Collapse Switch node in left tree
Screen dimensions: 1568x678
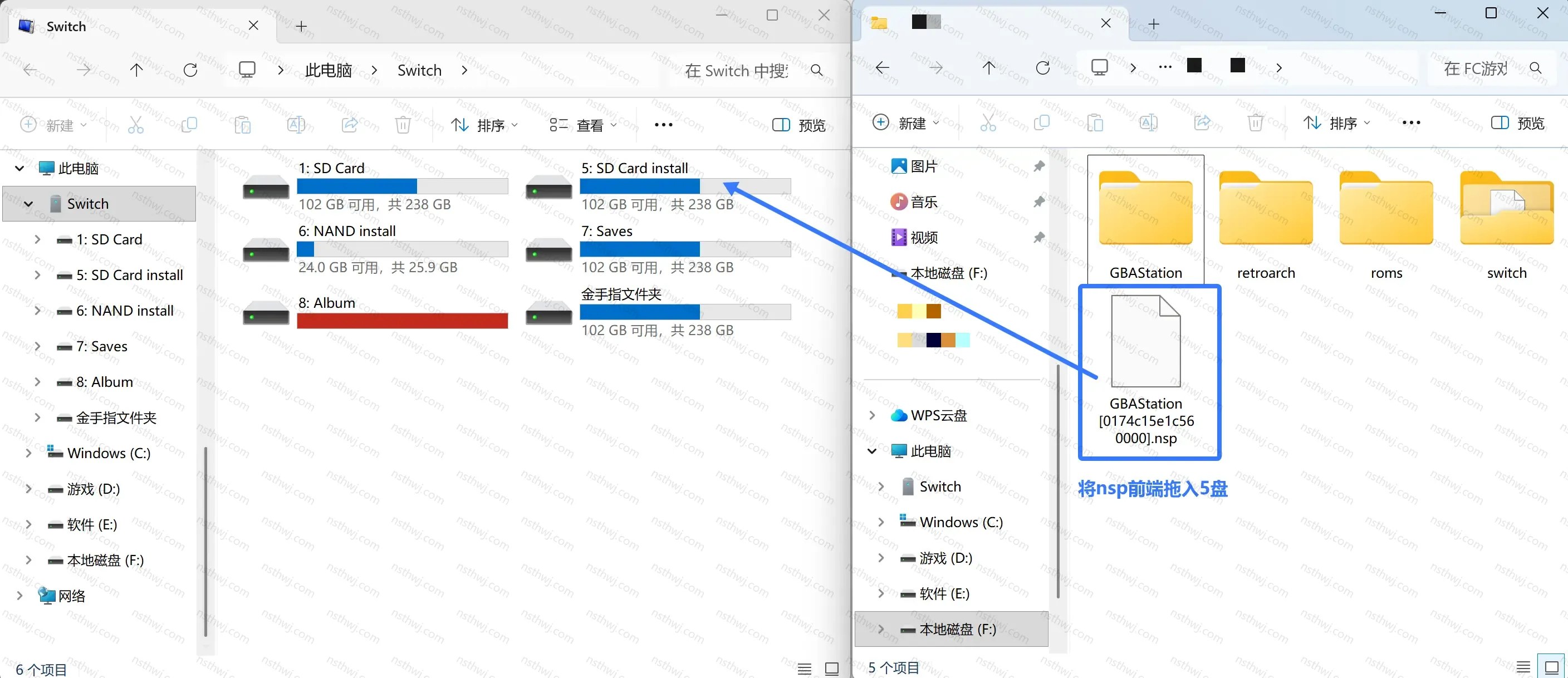[x=28, y=204]
